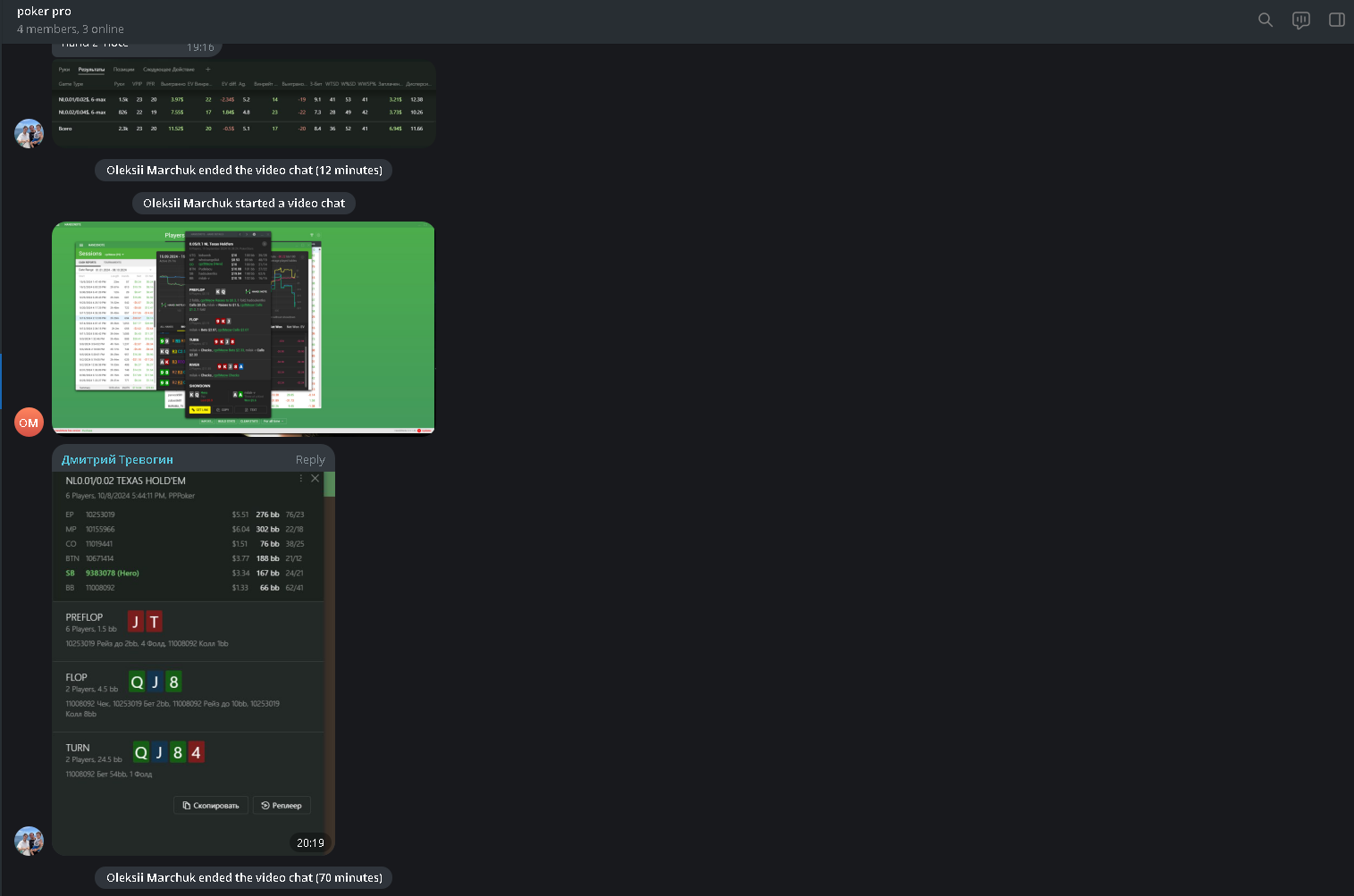Click 'TURN' section heading
This screenshot has height=896, width=1354.
(x=78, y=749)
